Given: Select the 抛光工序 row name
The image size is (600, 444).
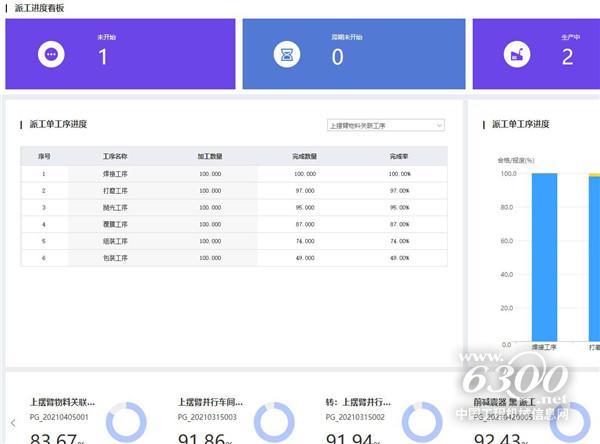Looking at the screenshot, I should point(115,207).
